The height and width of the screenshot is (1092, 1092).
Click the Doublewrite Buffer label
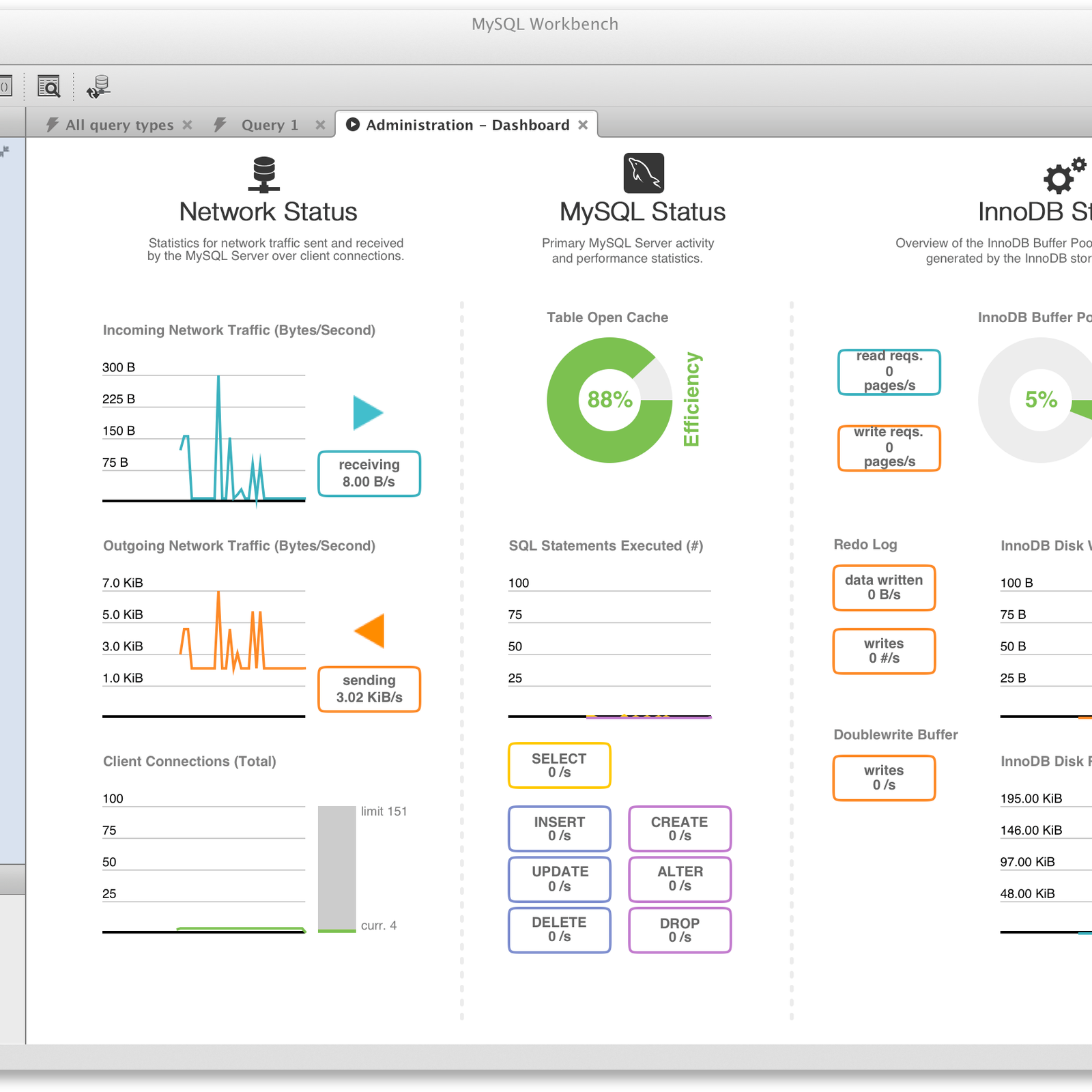pos(895,735)
